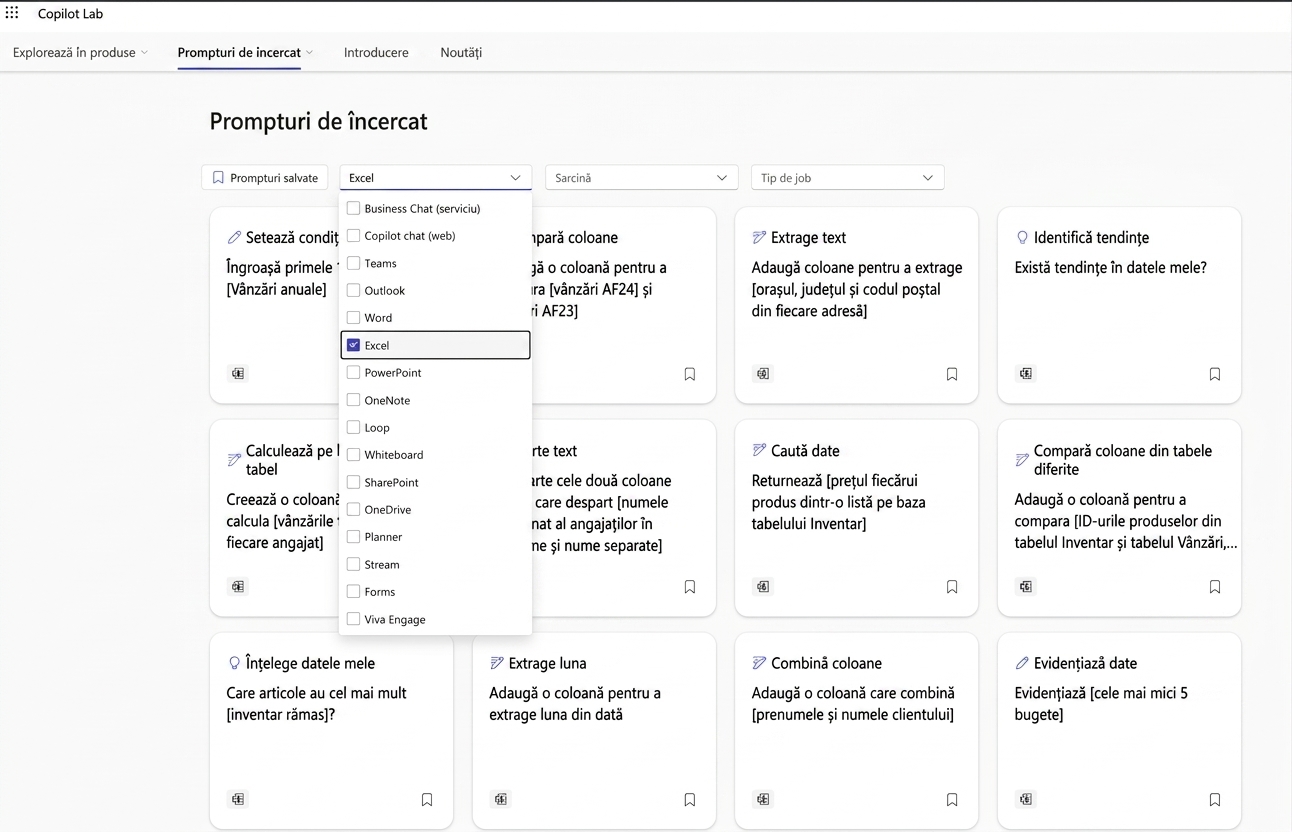Click pencil icon beside 'Caută date' title
The width and height of the screenshot is (1292, 832).
coord(759,451)
